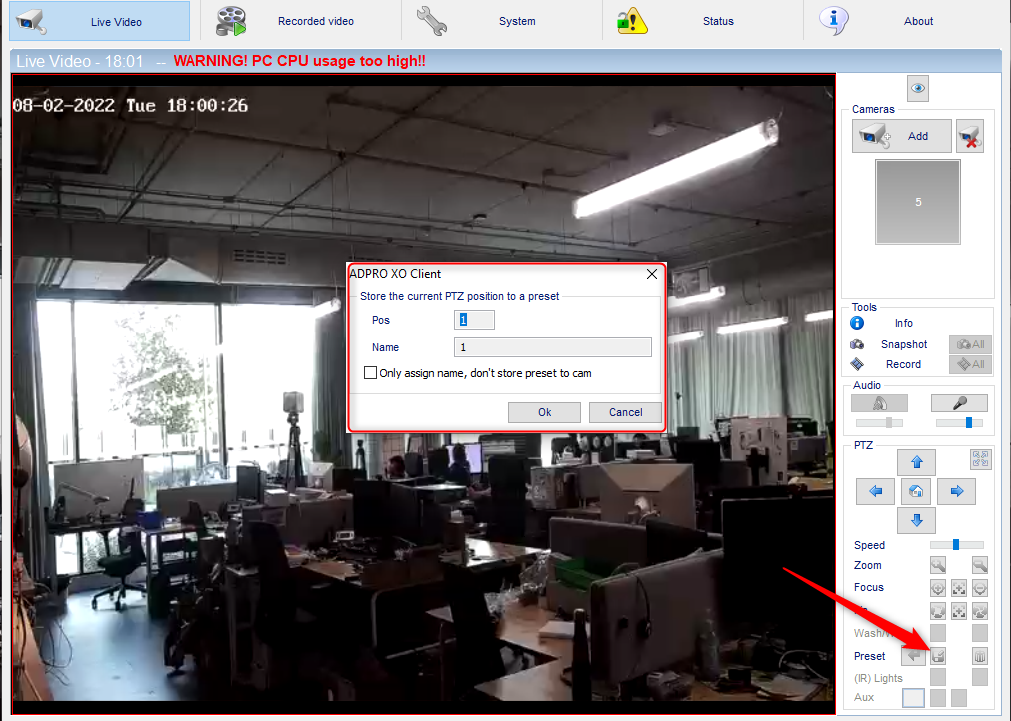Adjust the PTZ Speed slider
Image resolution: width=1011 pixels, height=721 pixels.
[x=957, y=545]
